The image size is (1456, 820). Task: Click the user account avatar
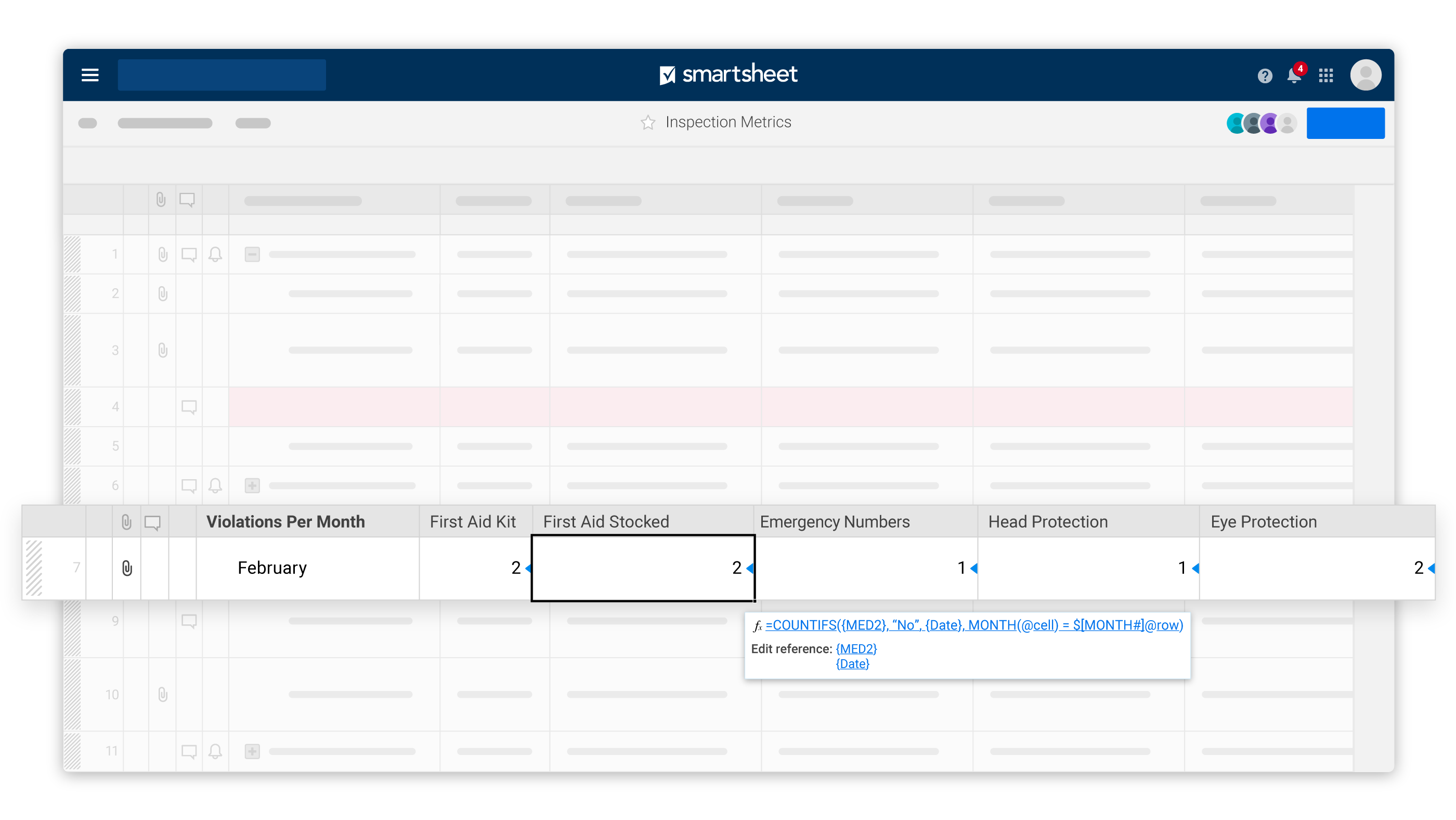coord(1365,75)
